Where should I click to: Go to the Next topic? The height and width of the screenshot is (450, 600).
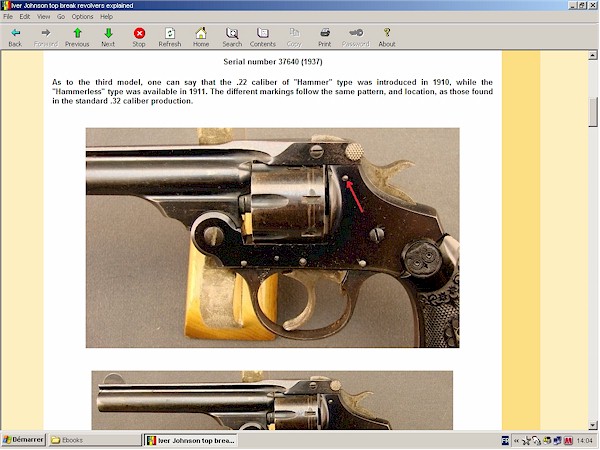pyautogui.click(x=108, y=37)
